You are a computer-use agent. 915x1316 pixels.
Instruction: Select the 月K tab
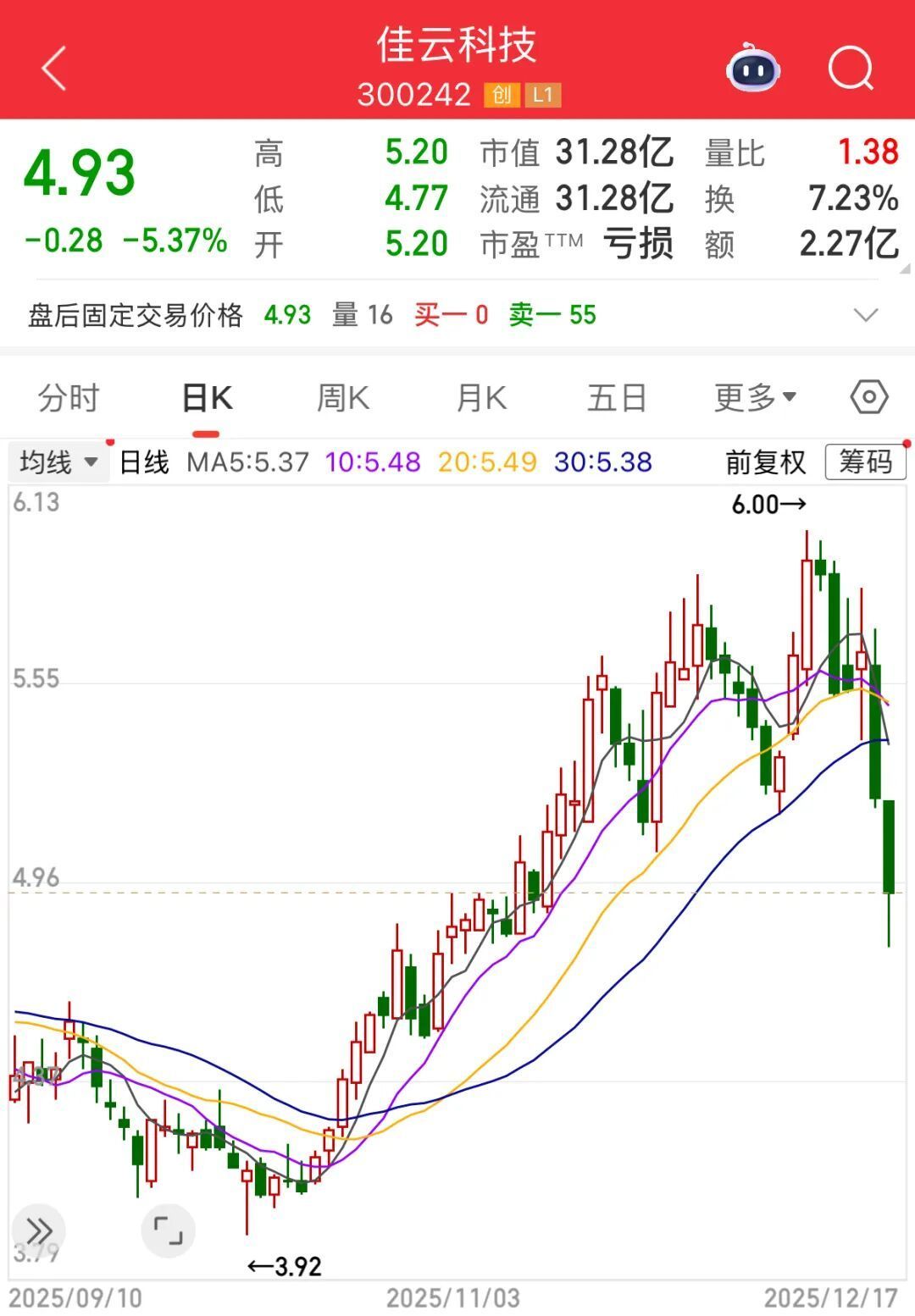tap(481, 397)
